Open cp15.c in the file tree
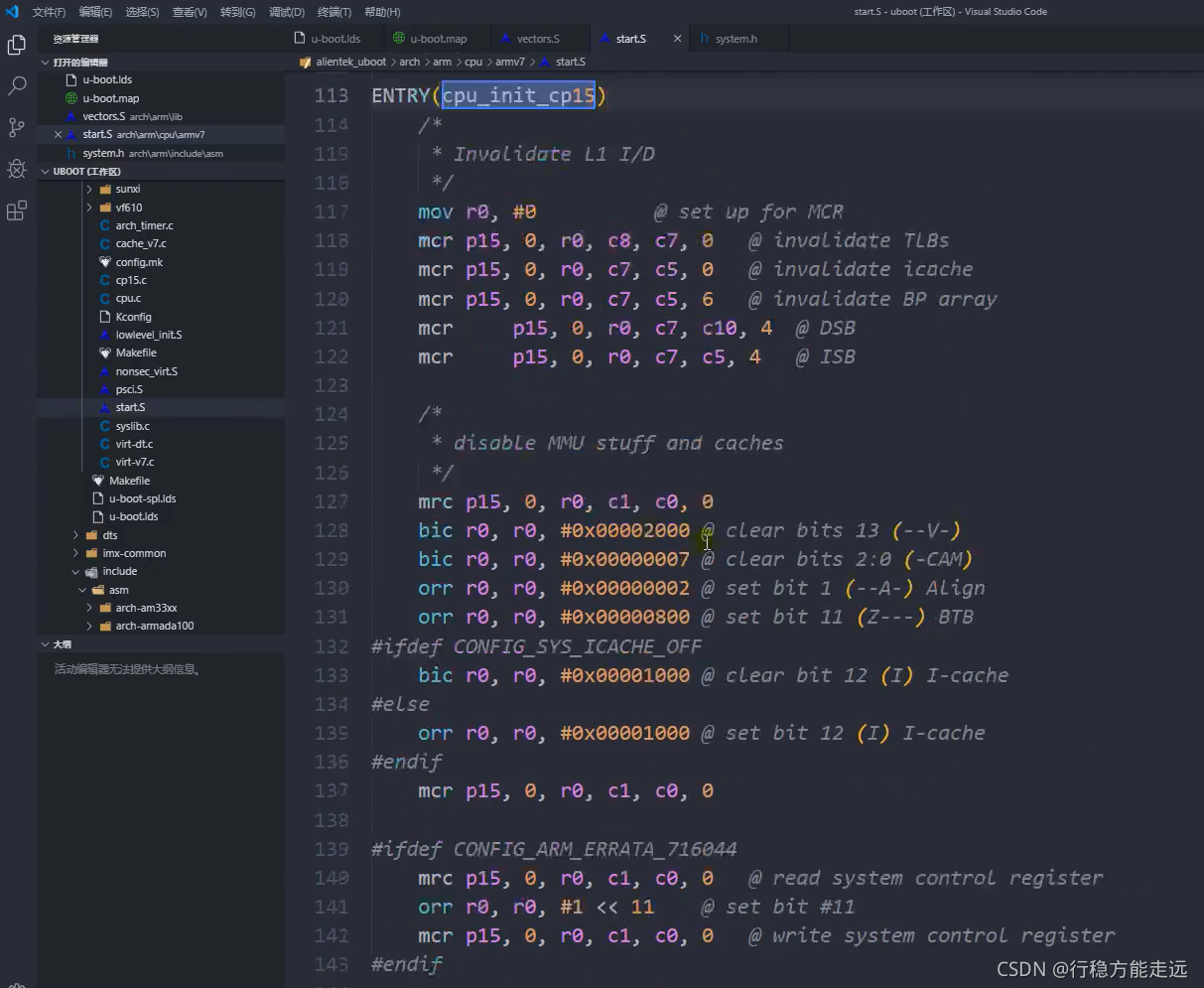 click(x=130, y=280)
